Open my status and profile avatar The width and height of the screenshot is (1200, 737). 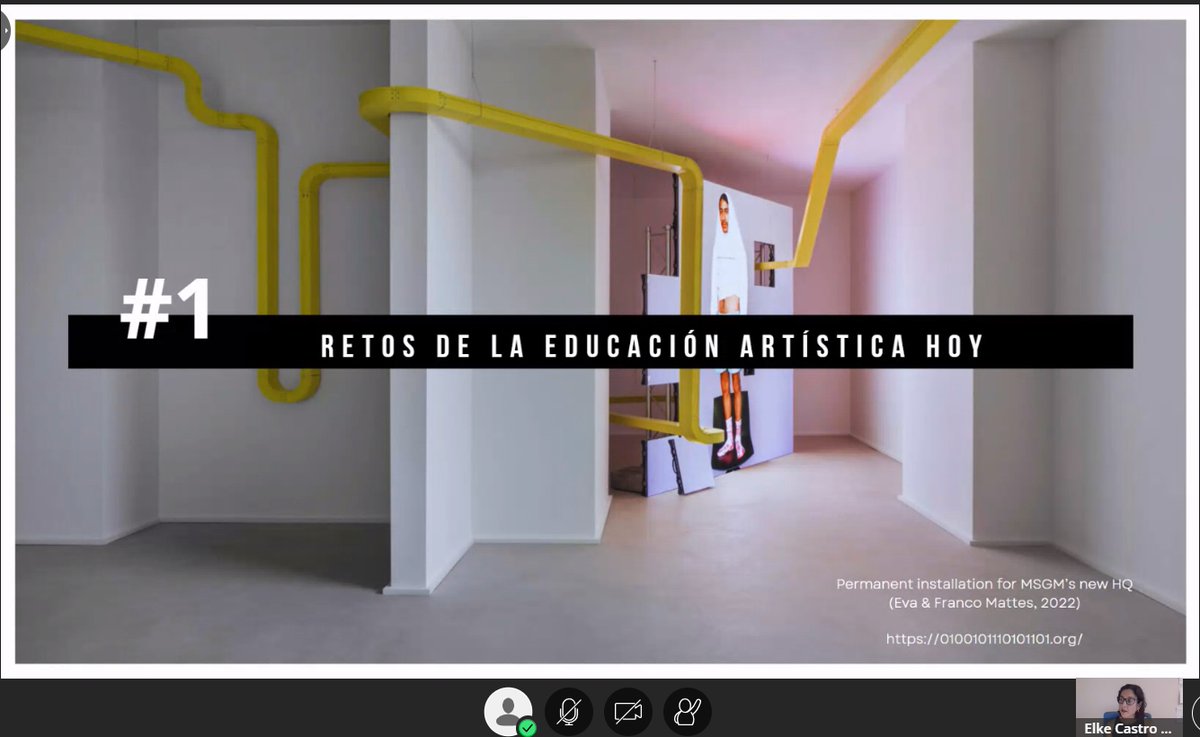[509, 712]
